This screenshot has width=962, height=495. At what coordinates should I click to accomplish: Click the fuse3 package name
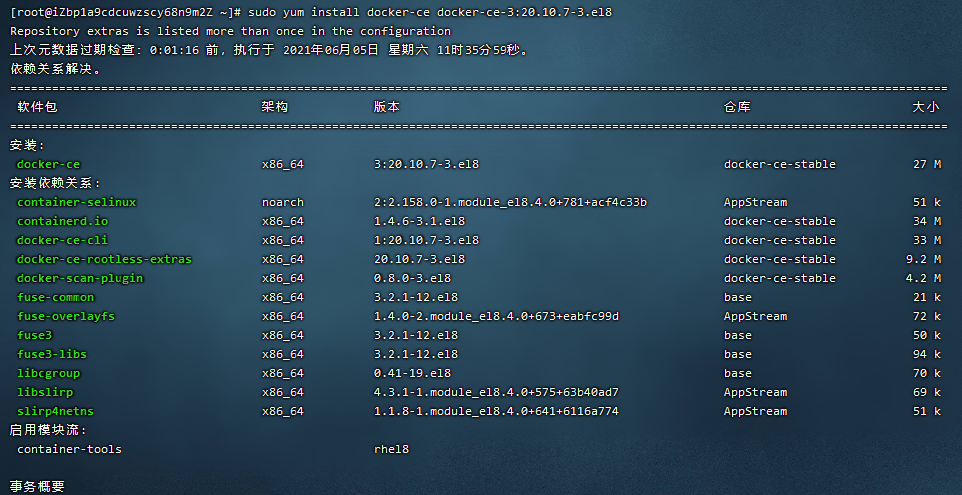pyautogui.click(x=34, y=336)
